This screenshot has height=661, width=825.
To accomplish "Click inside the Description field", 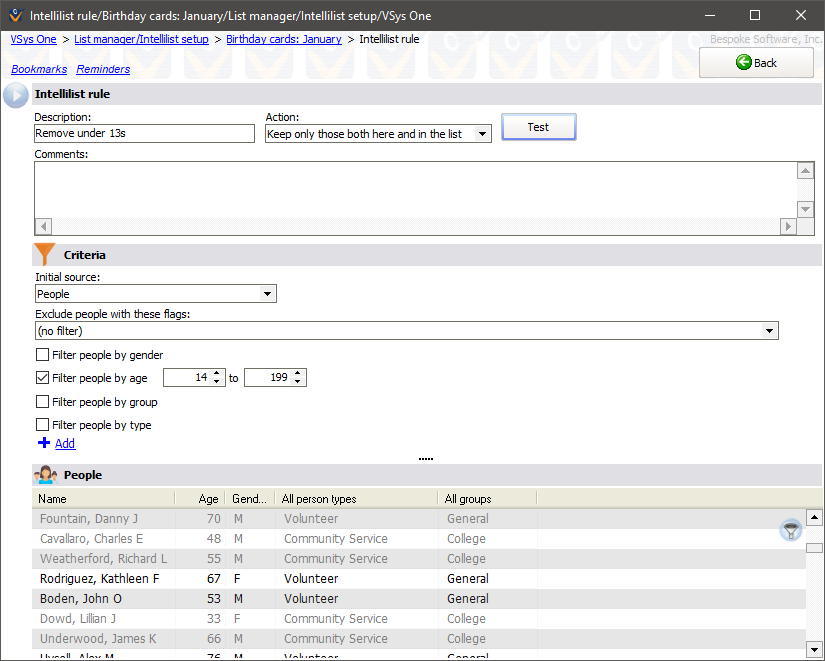I will [x=144, y=133].
